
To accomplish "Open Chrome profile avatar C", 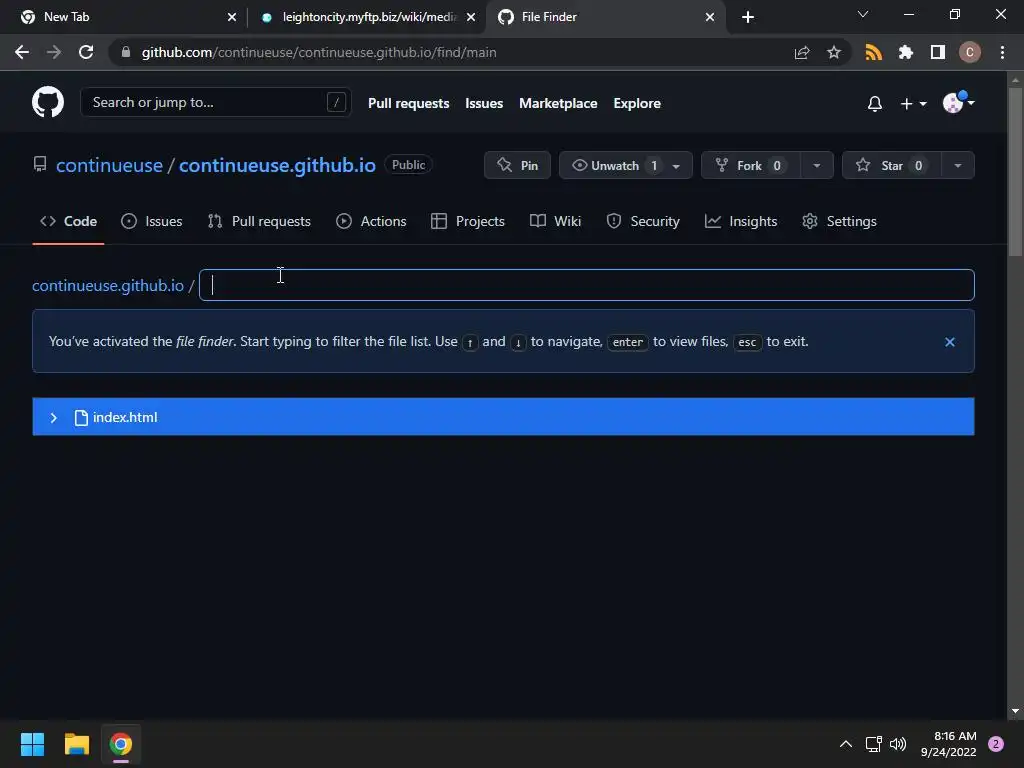I will pos(969,52).
